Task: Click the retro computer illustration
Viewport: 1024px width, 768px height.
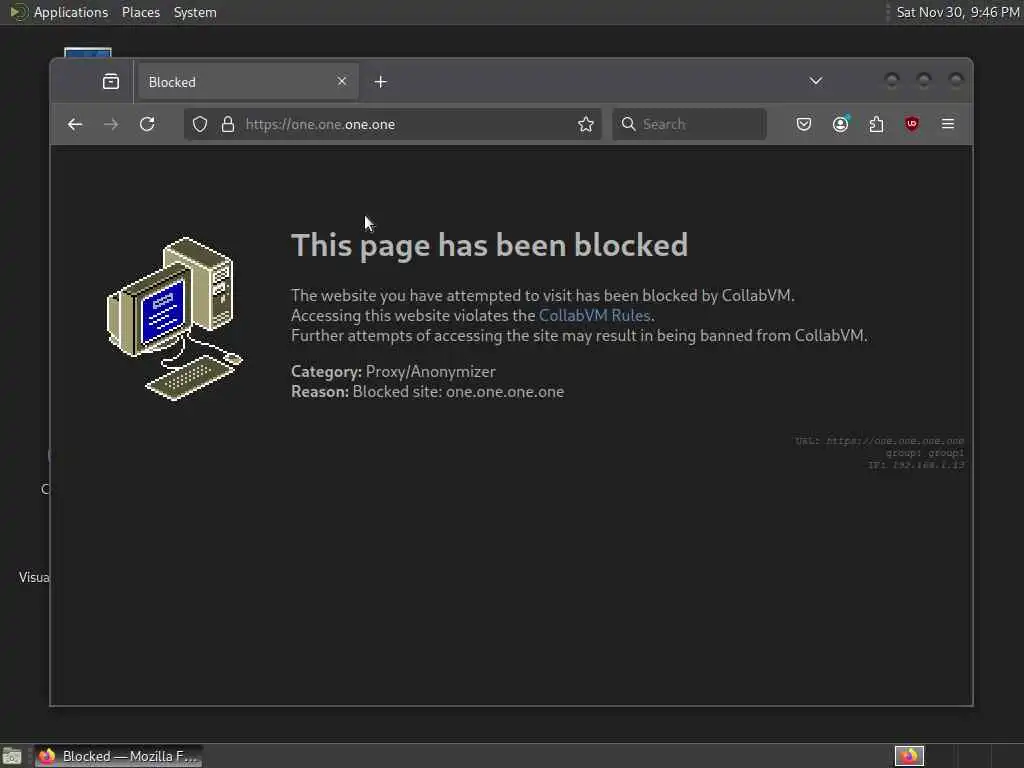Action: [x=174, y=319]
